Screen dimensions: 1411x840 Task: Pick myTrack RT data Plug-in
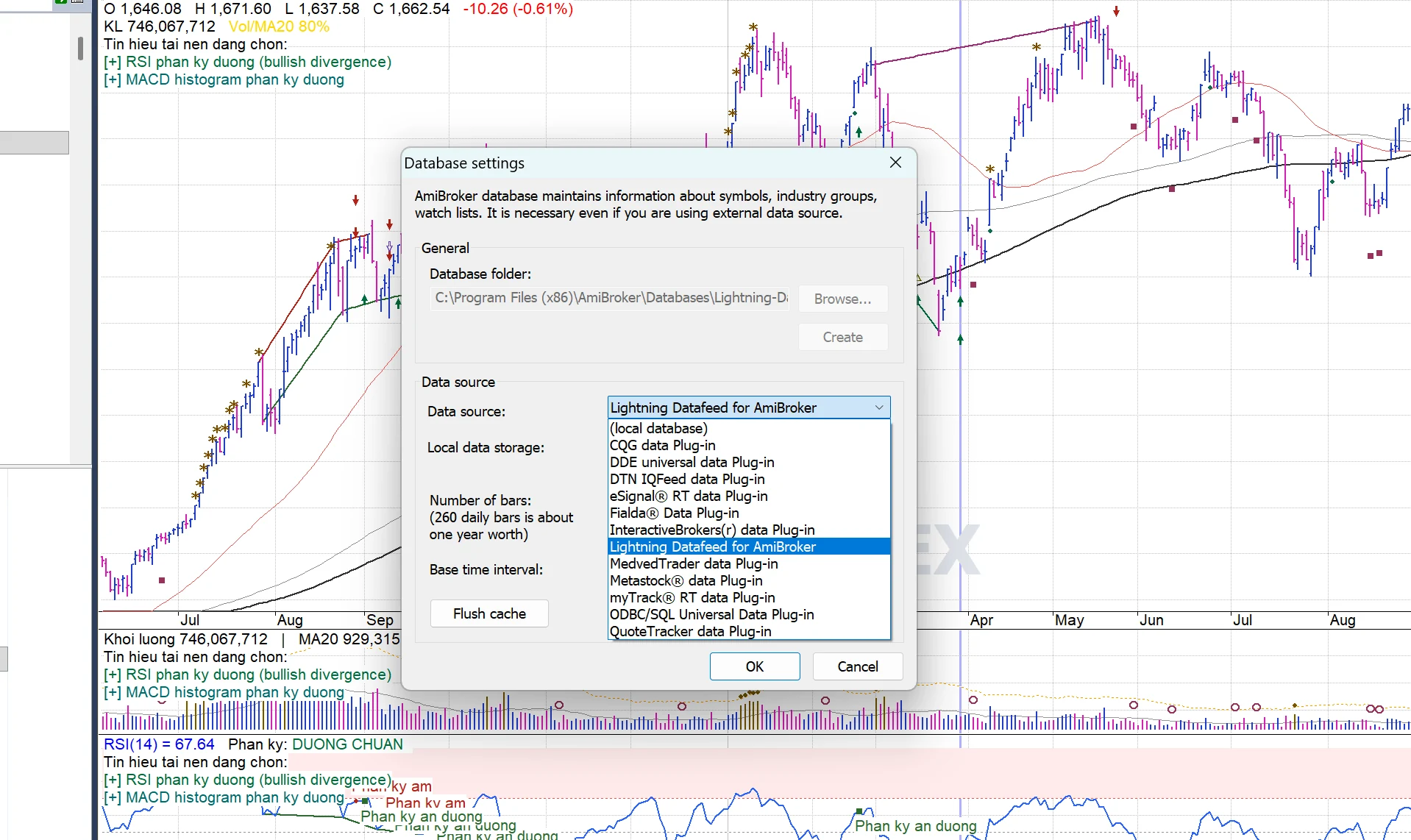(x=749, y=597)
